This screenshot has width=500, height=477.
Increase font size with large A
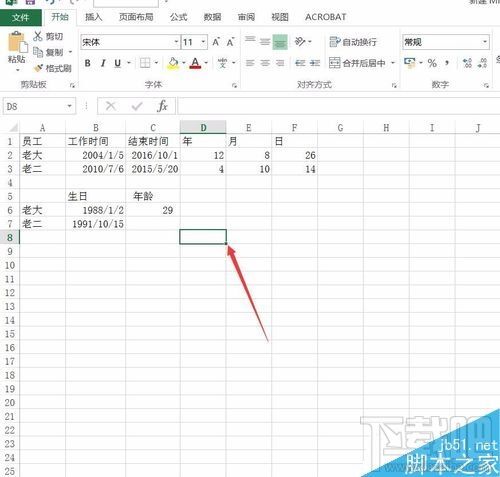[x=216, y=42]
